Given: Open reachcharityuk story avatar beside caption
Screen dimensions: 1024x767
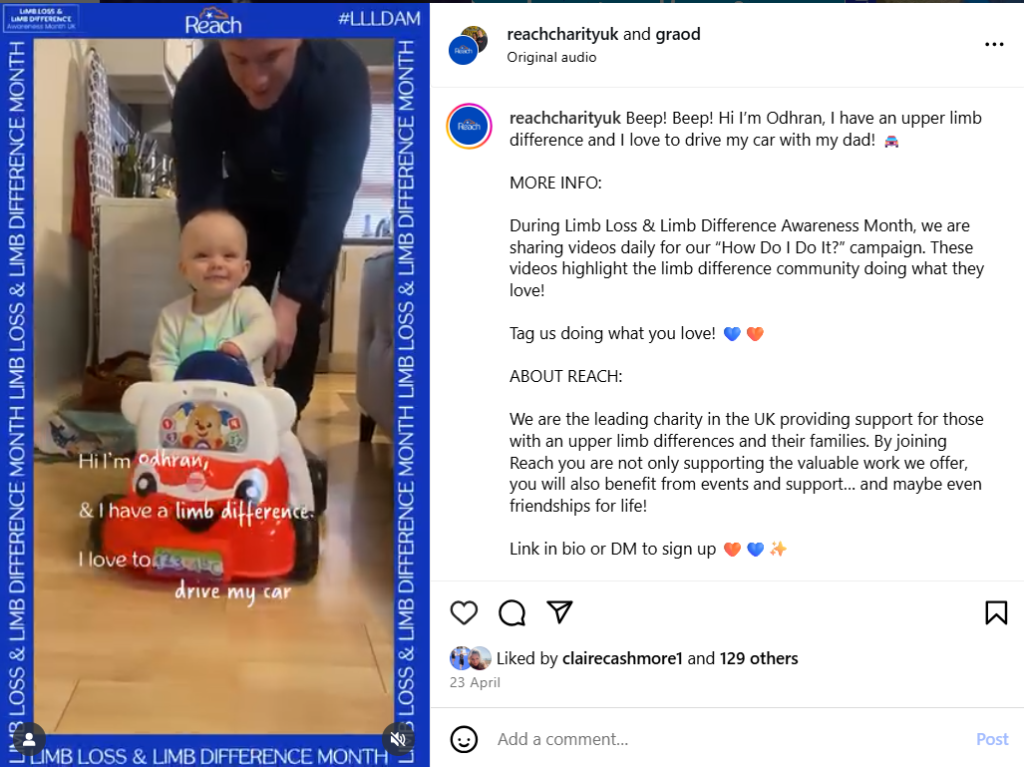Looking at the screenshot, I should (469, 126).
